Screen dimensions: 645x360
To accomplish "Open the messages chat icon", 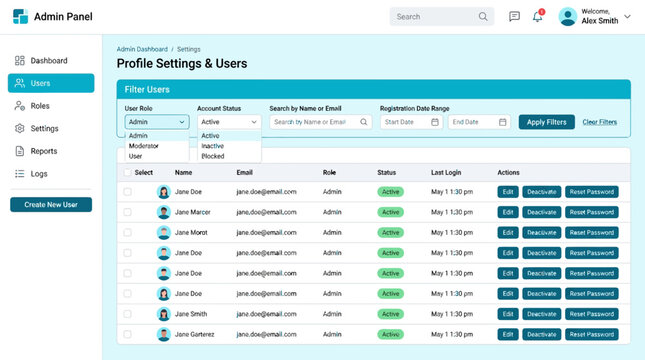I will coord(514,16).
